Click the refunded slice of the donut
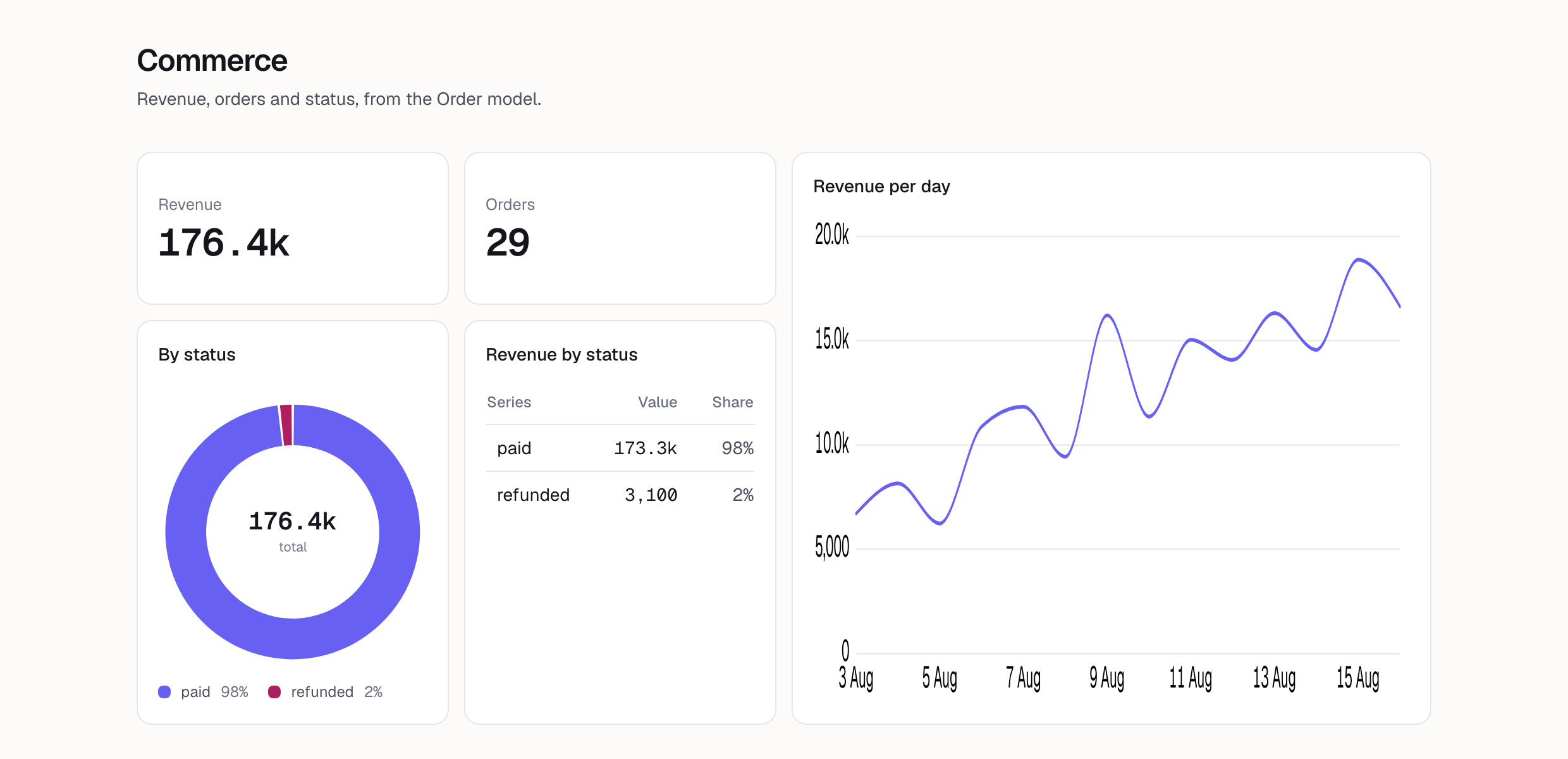Image resolution: width=1568 pixels, height=759 pixels. pos(286,425)
